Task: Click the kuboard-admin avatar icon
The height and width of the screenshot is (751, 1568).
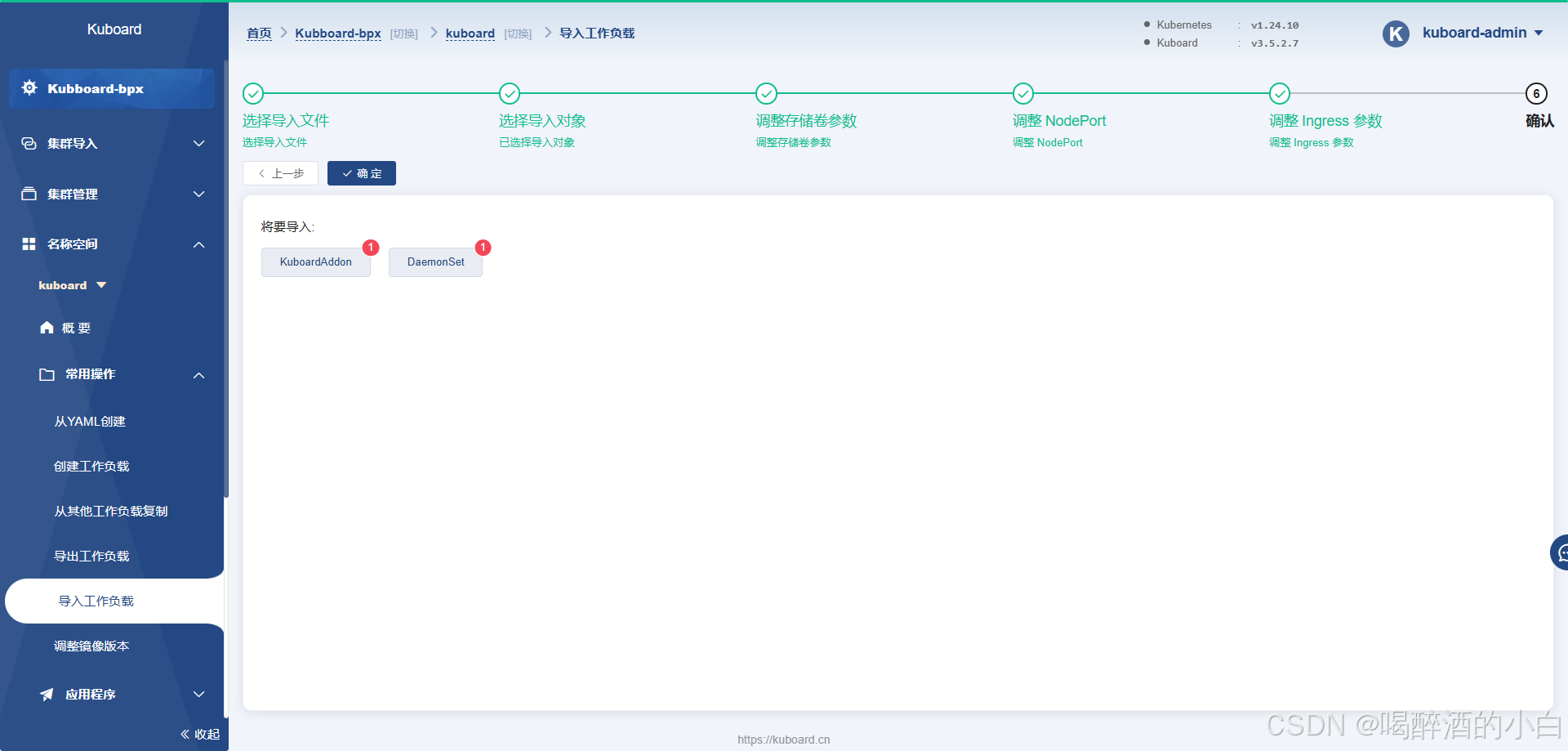Action: tap(1396, 34)
